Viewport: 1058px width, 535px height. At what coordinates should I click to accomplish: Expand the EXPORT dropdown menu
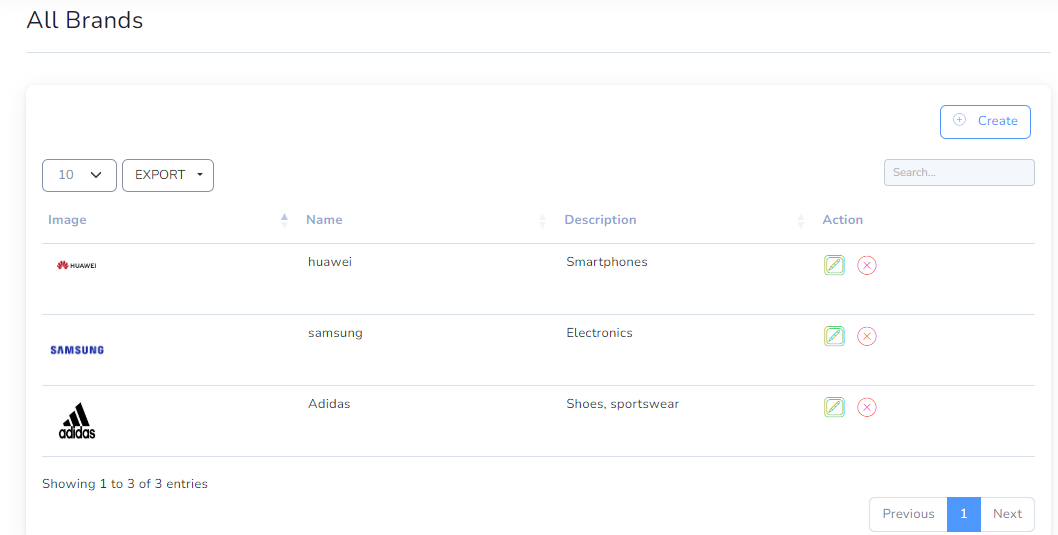coord(168,175)
